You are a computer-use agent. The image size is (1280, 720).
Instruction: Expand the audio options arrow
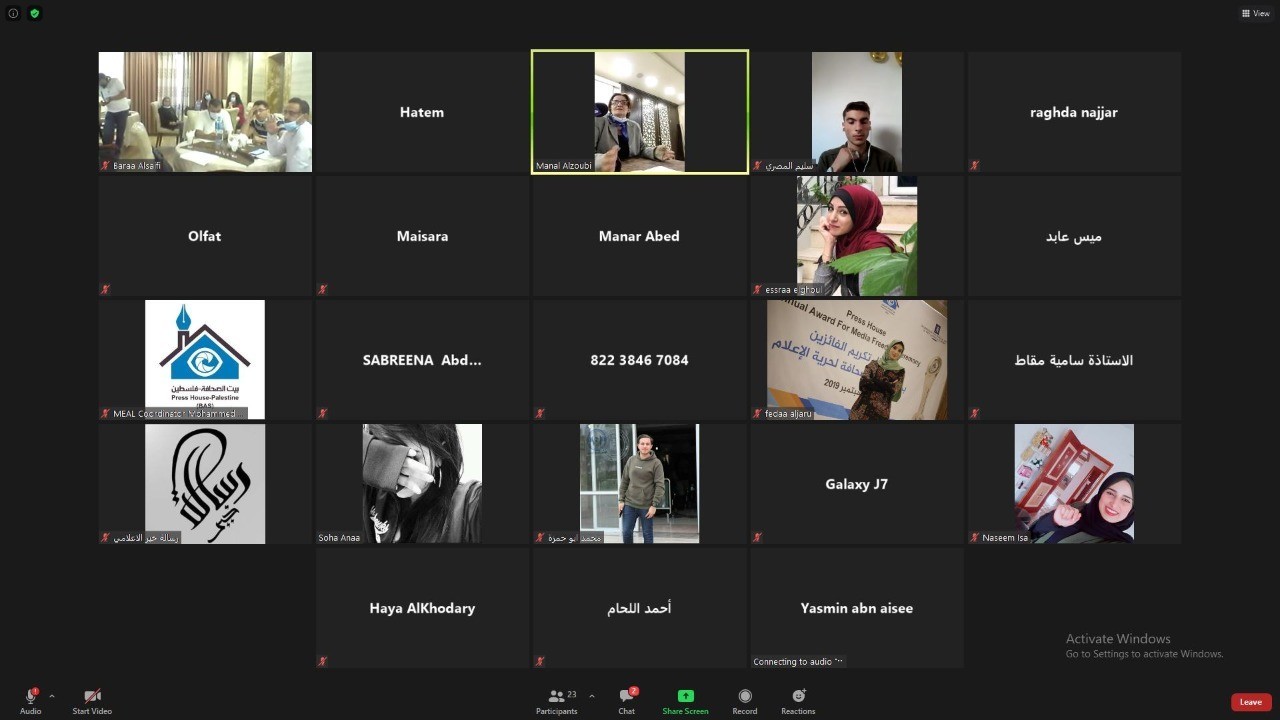[x=52, y=696]
